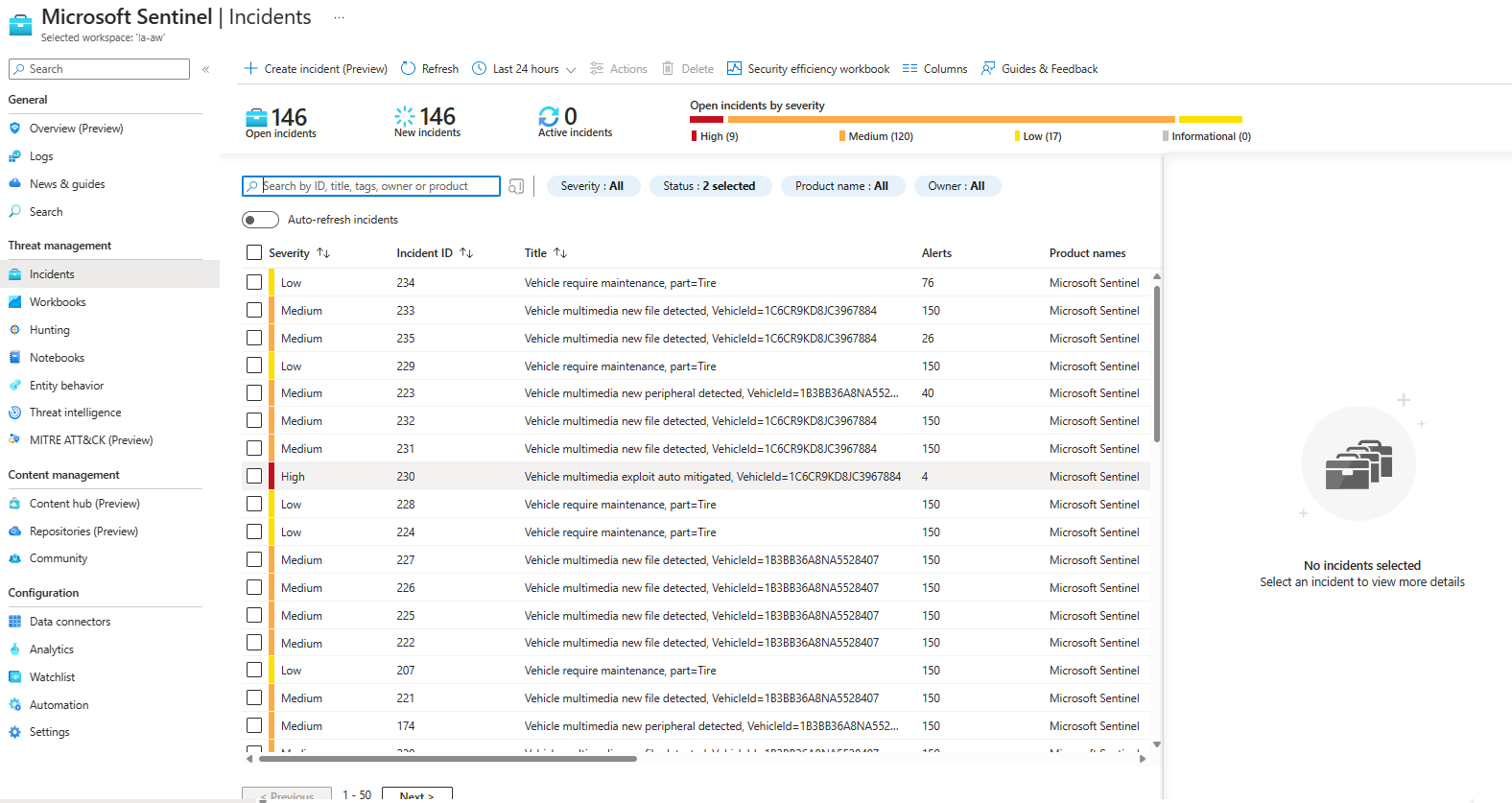Collapse the sidebar with double-chevron icon
The width and height of the screenshot is (1512, 803).
205,69
